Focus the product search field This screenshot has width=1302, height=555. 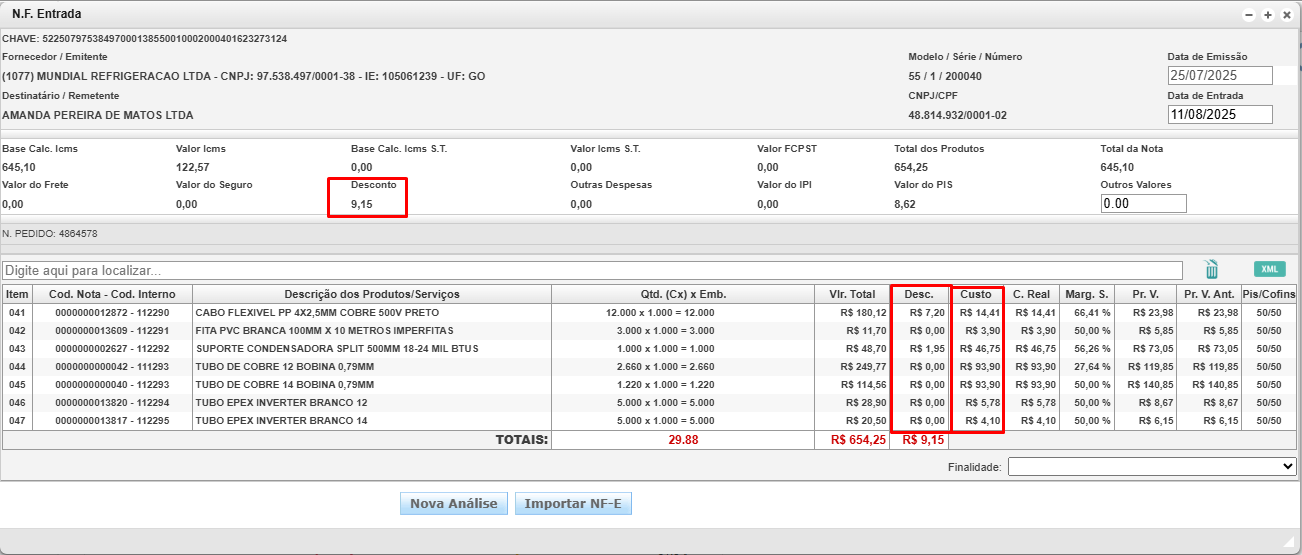coord(590,271)
